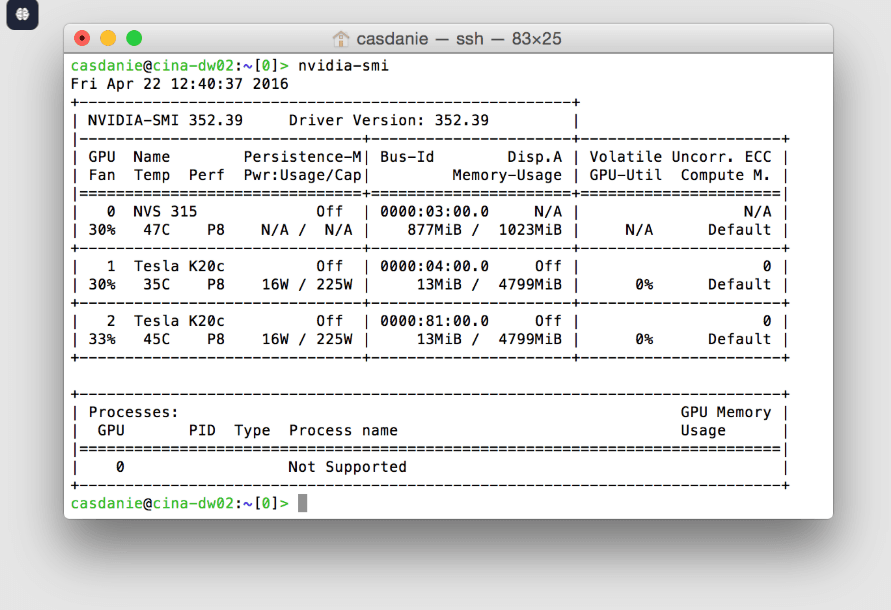Click the cursor block at bottom prompt
The width and height of the screenshot is (891, 610).
(302, 503)
